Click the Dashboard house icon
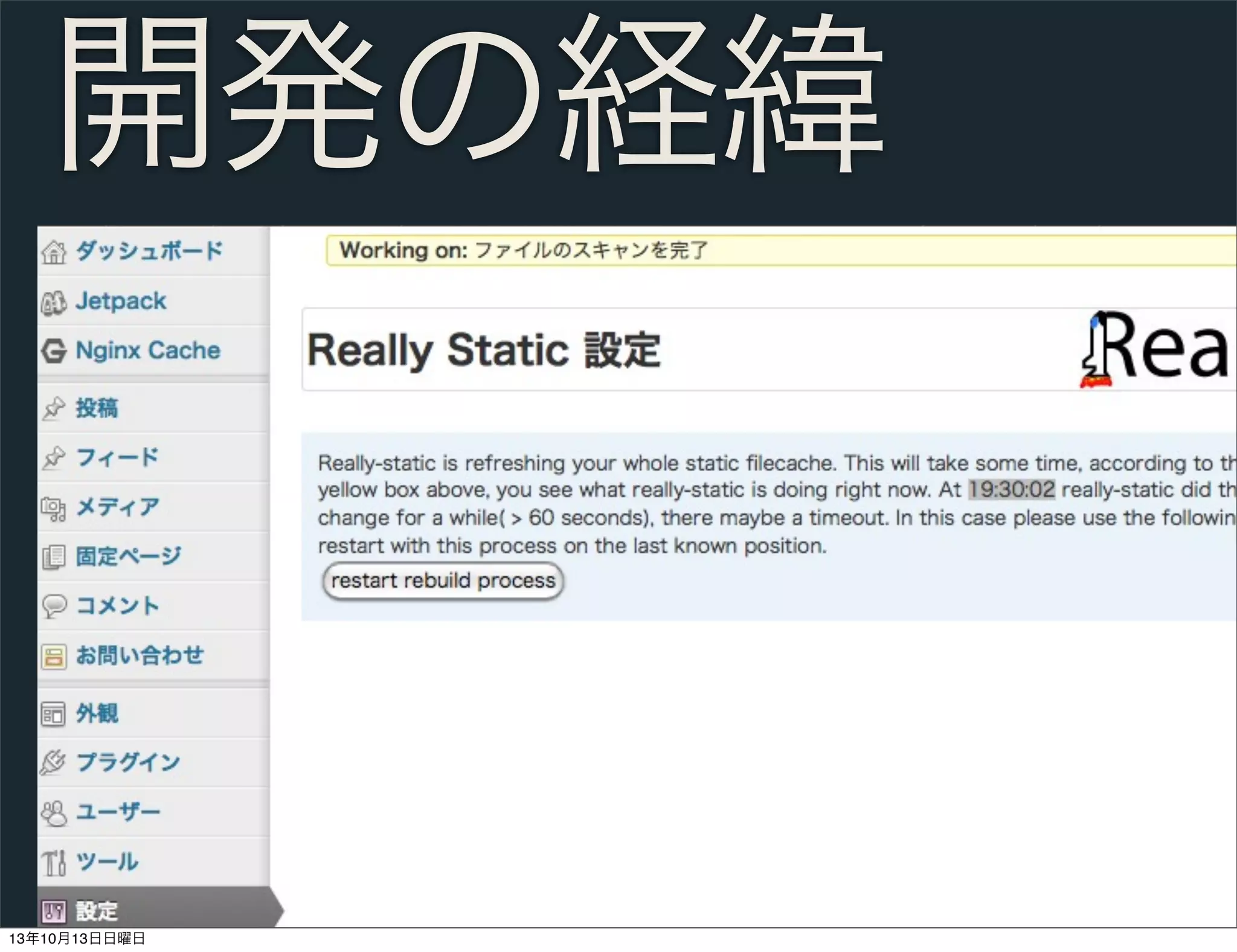 tap(54, 252)
